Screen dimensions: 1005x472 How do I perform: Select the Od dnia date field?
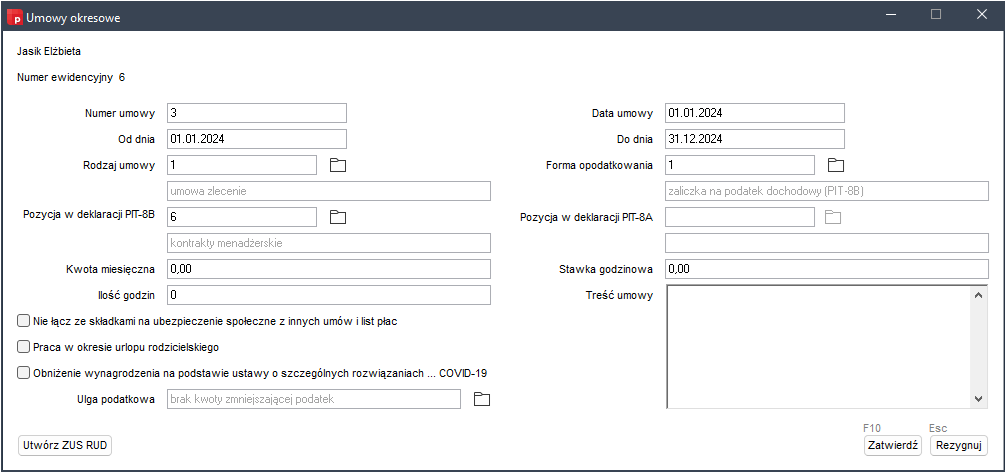[256, 139]
